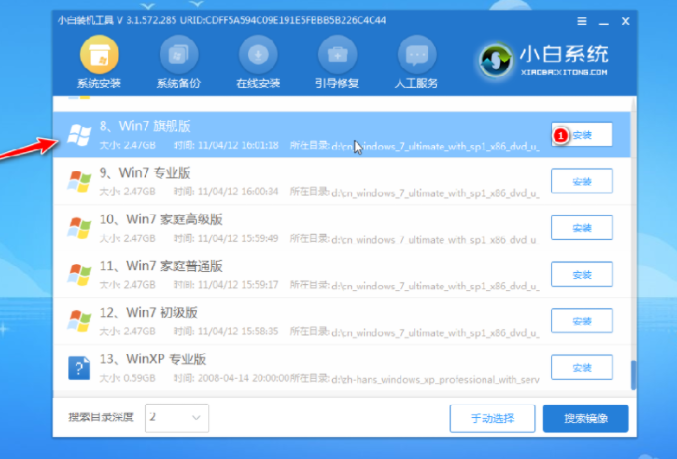Click the 小白系统 logo icon
The image size is (677, 459).
[496, 60]
